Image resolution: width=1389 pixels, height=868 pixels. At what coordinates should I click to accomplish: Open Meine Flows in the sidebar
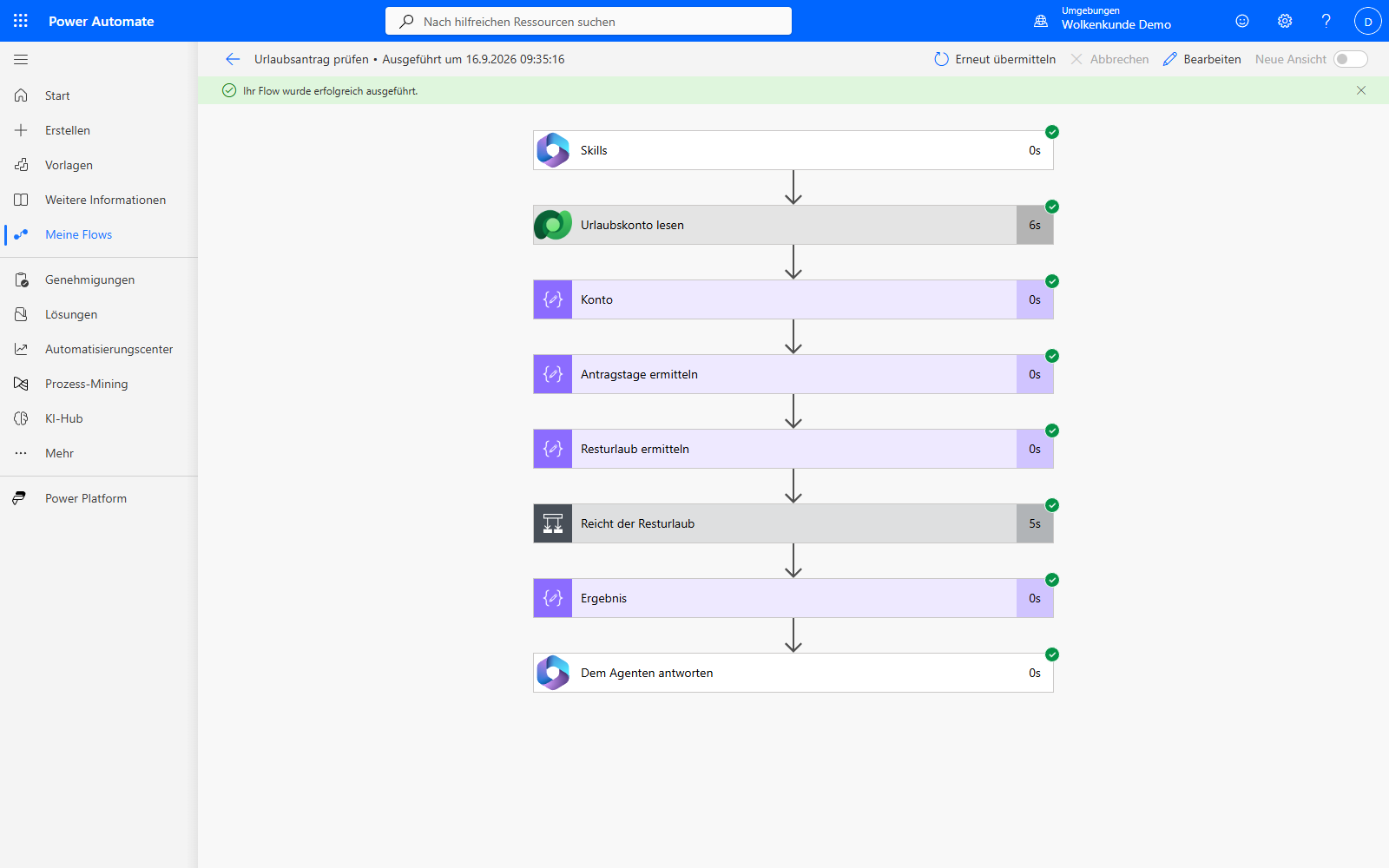[99, 234]
